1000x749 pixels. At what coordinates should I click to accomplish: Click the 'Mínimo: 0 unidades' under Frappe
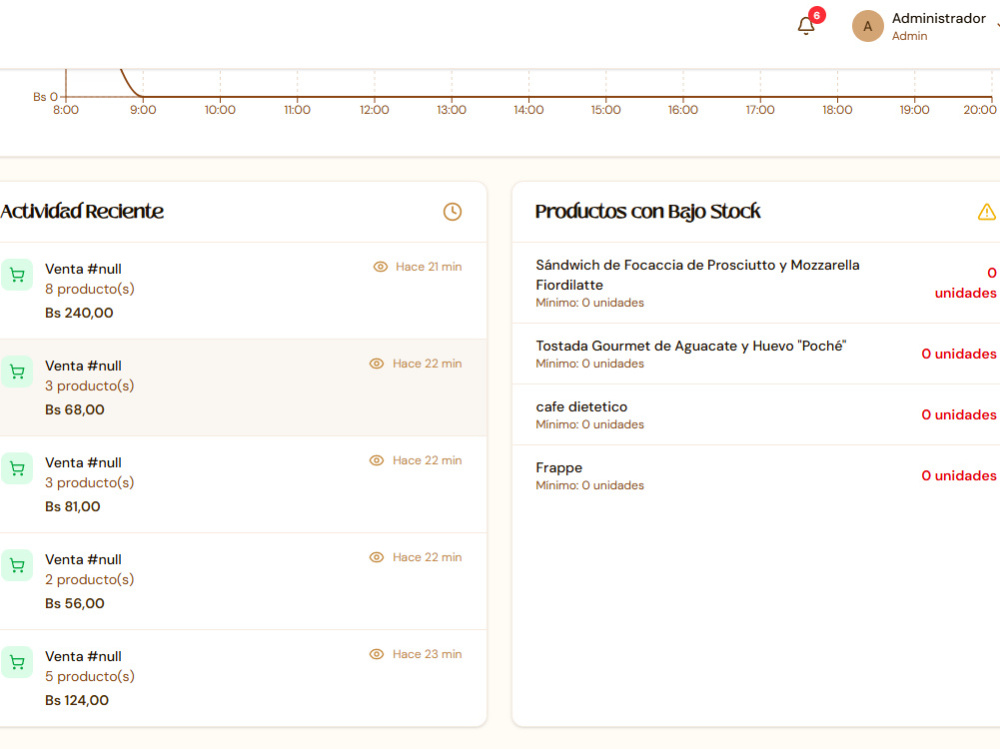(x=589, y=486)
